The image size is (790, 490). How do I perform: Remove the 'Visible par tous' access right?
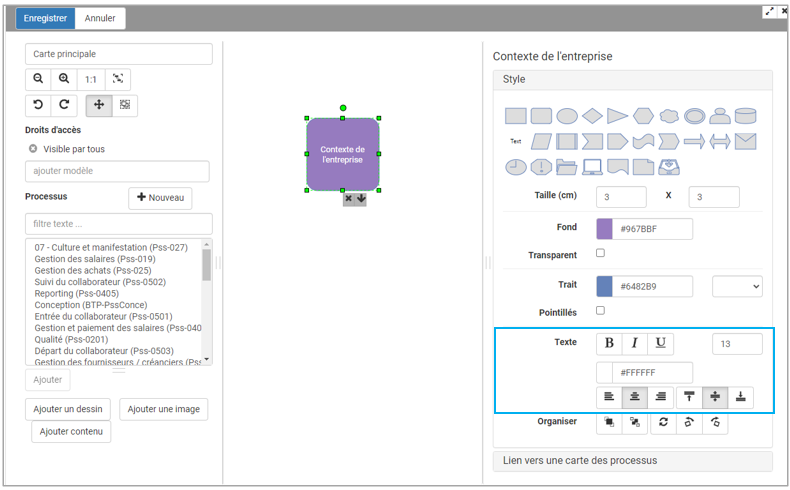[33, 149]
